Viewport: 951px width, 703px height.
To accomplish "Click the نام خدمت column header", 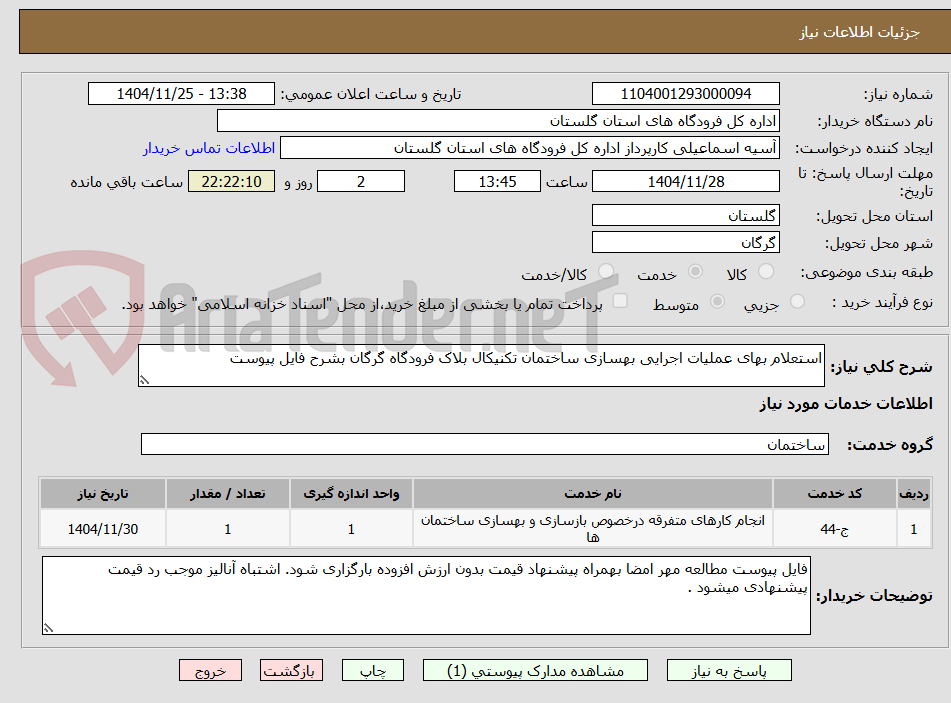I will (x=593, y=494).
